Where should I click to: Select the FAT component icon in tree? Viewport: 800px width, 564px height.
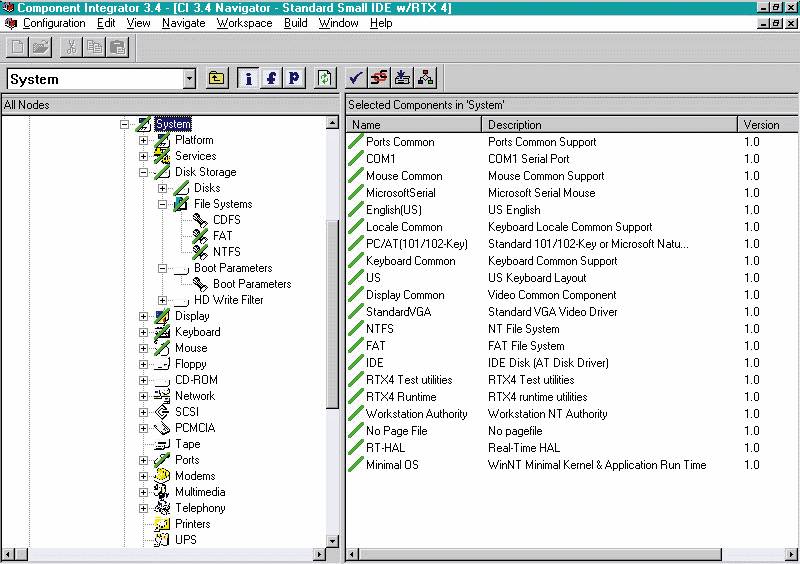click(x=200, y=236)
